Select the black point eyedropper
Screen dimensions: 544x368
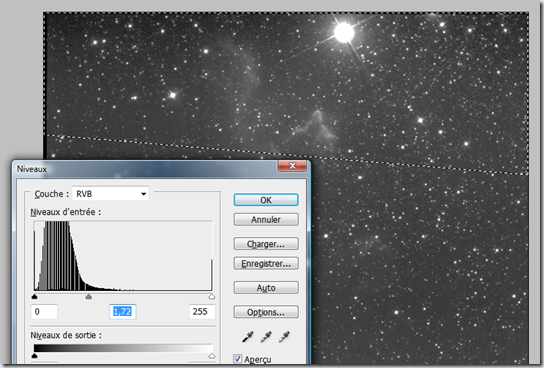click(x=248, y=336)
